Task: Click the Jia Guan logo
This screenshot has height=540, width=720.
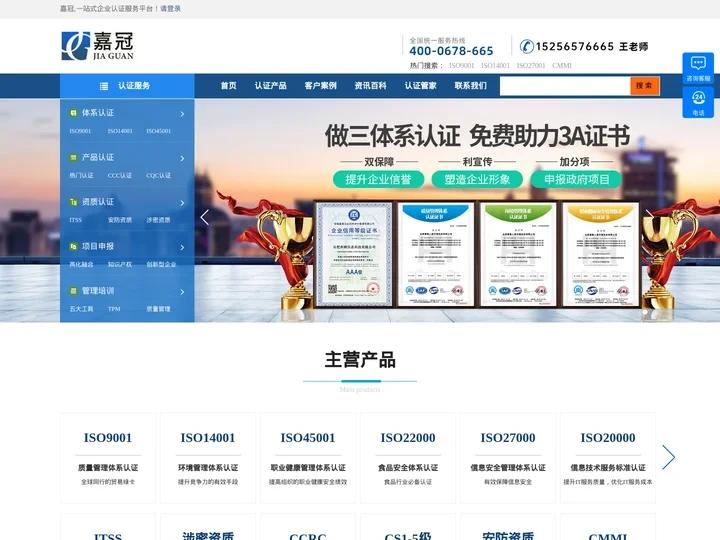Action: coord(97,46)
